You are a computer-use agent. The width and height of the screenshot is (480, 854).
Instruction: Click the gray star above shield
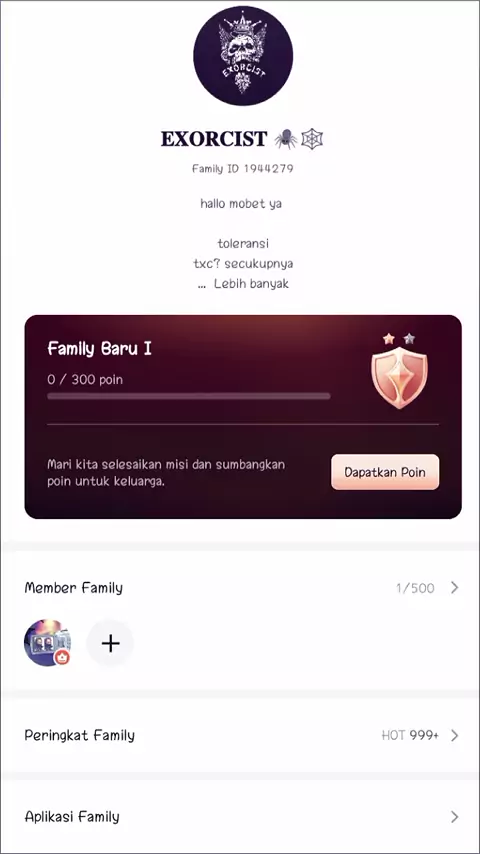pos(409,339)
